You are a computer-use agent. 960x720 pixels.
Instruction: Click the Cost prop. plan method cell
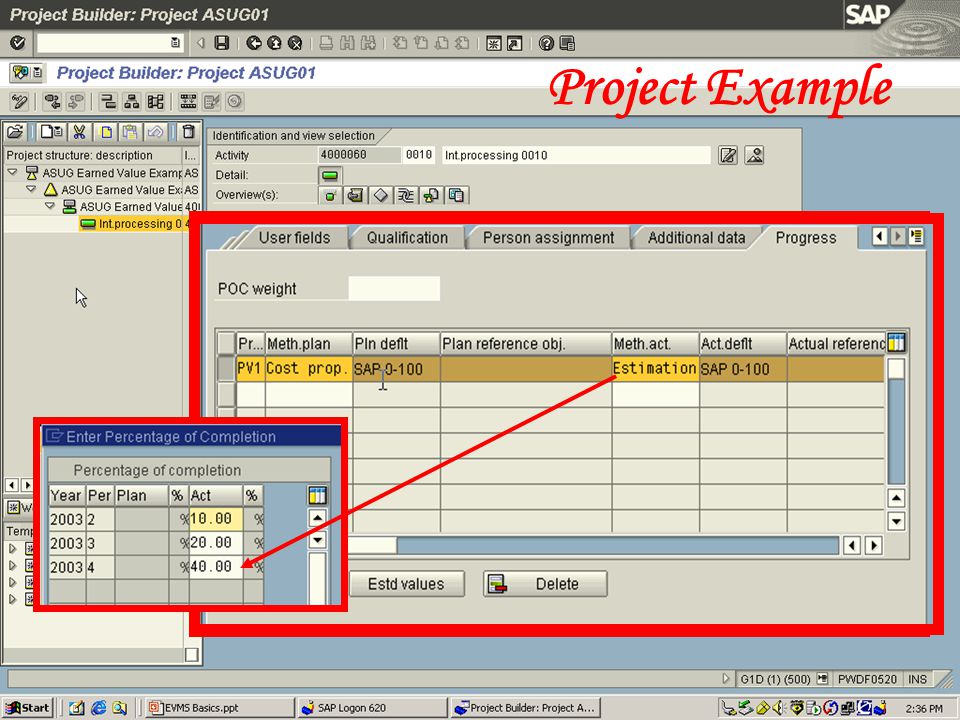[x=309, y=369]
